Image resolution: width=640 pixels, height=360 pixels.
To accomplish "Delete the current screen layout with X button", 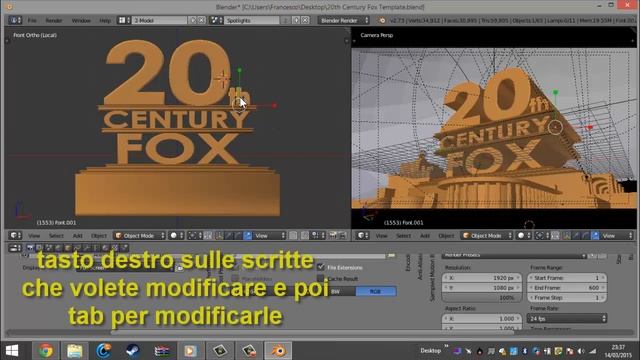I will pyautogui.click(x=201, y=20).
